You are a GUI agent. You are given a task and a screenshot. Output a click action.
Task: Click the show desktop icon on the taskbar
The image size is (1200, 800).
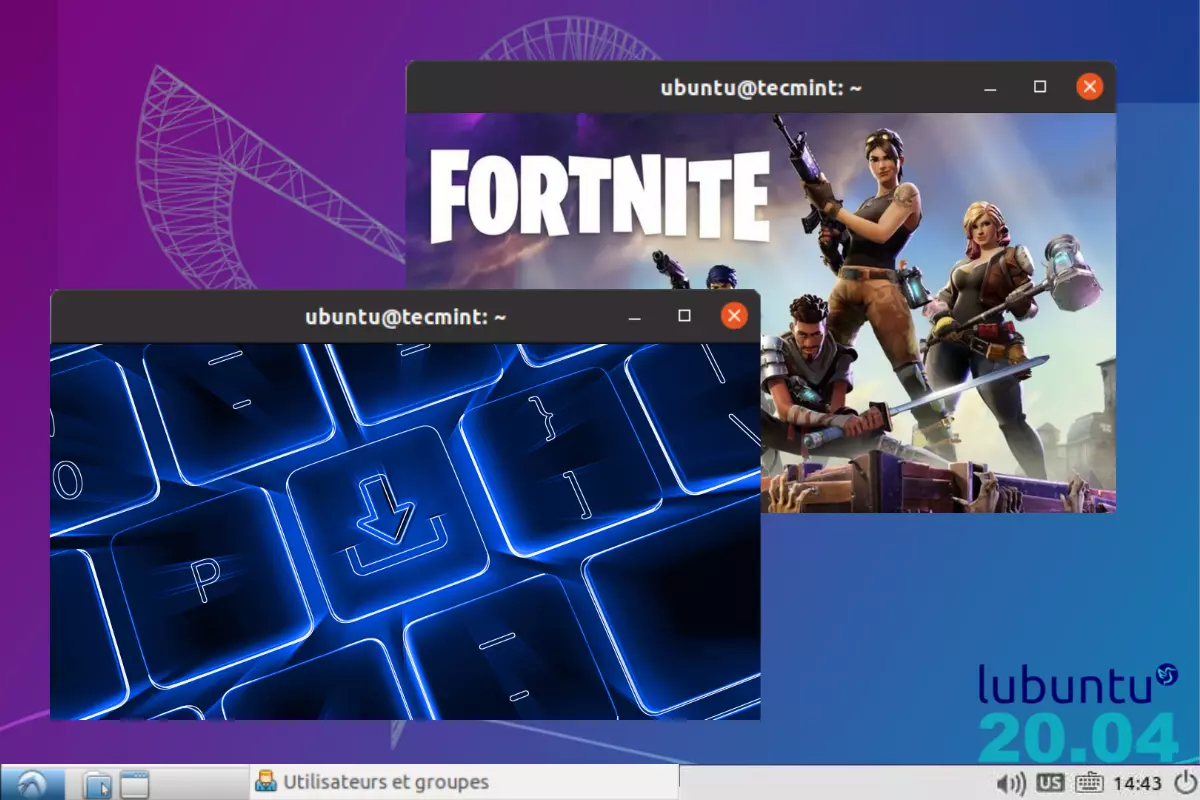(134, 783)
